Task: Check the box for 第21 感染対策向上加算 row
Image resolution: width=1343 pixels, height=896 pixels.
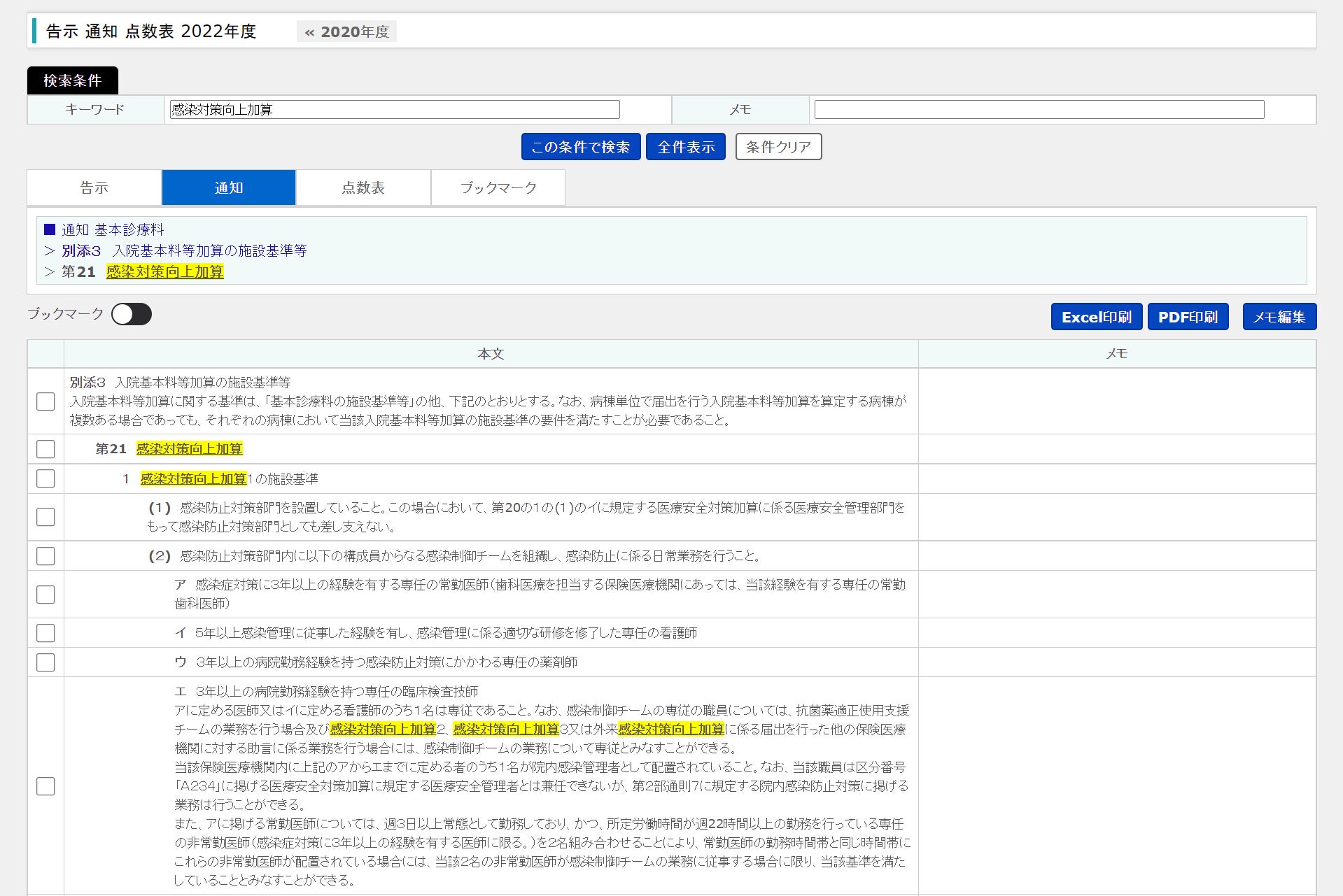Action: pyautogui.click(x=45, y=449)
